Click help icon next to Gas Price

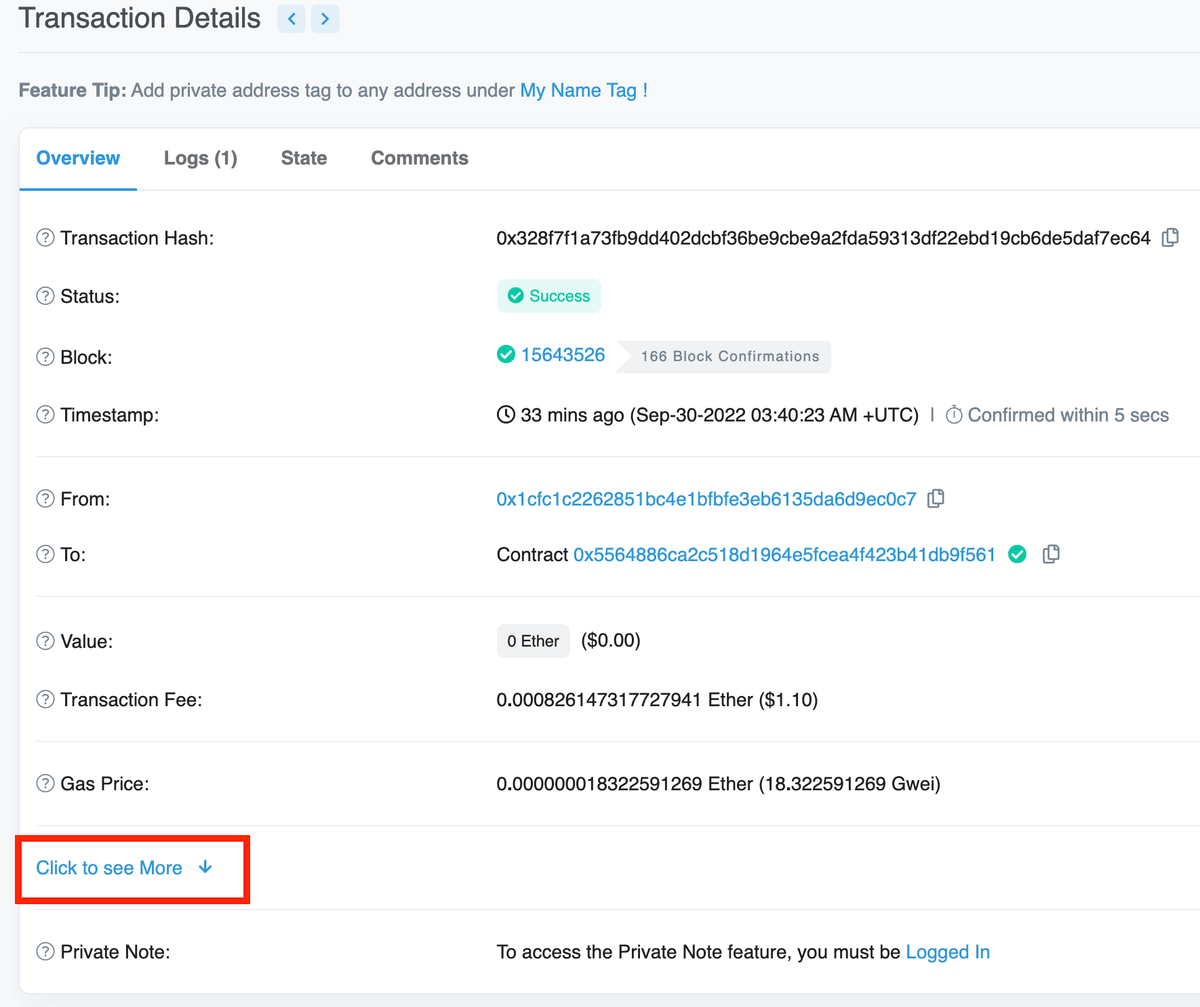(45, 784)
